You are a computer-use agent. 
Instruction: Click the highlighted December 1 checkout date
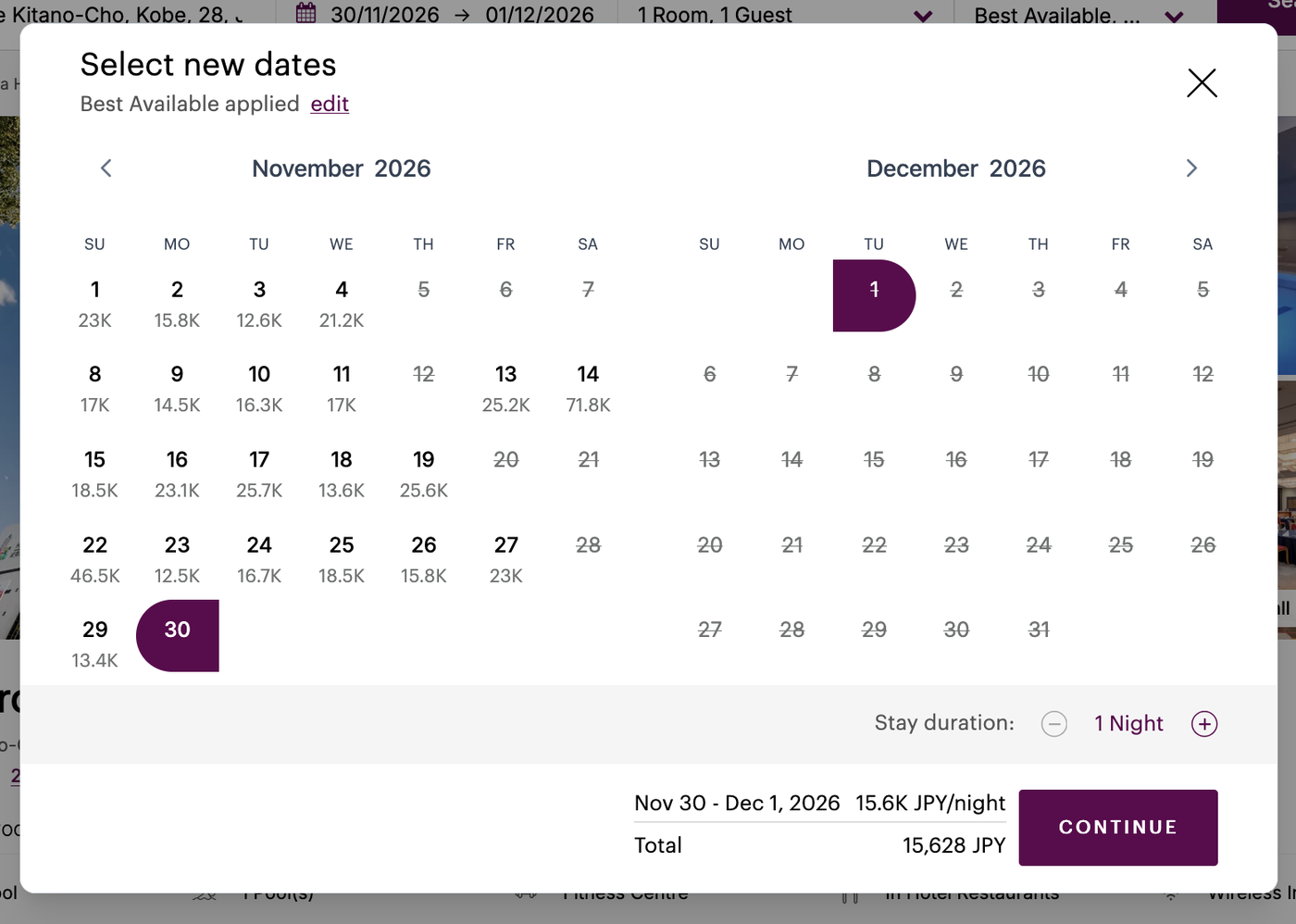click(874, 295)
